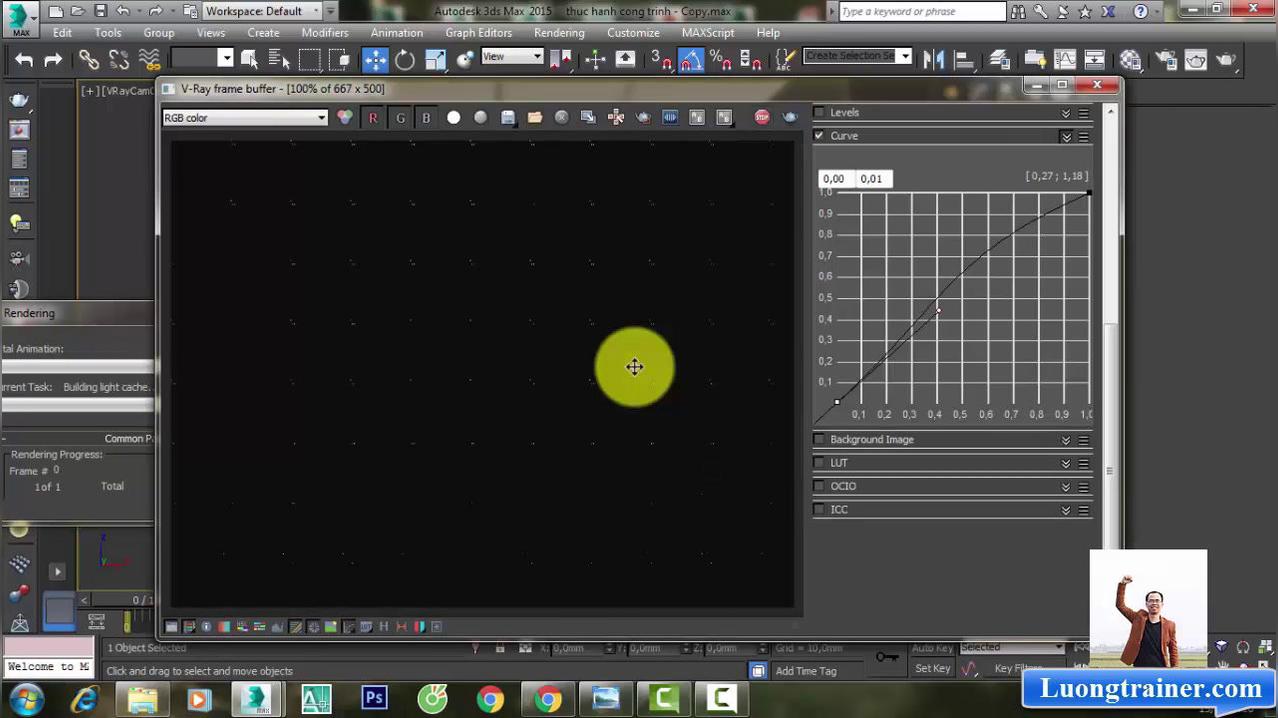Image resolution: width=1278 pixels, height=718 pixels.
Task: Toggle the Angle Snap tool
Action: pyautogui.click(x=691, y=59)
